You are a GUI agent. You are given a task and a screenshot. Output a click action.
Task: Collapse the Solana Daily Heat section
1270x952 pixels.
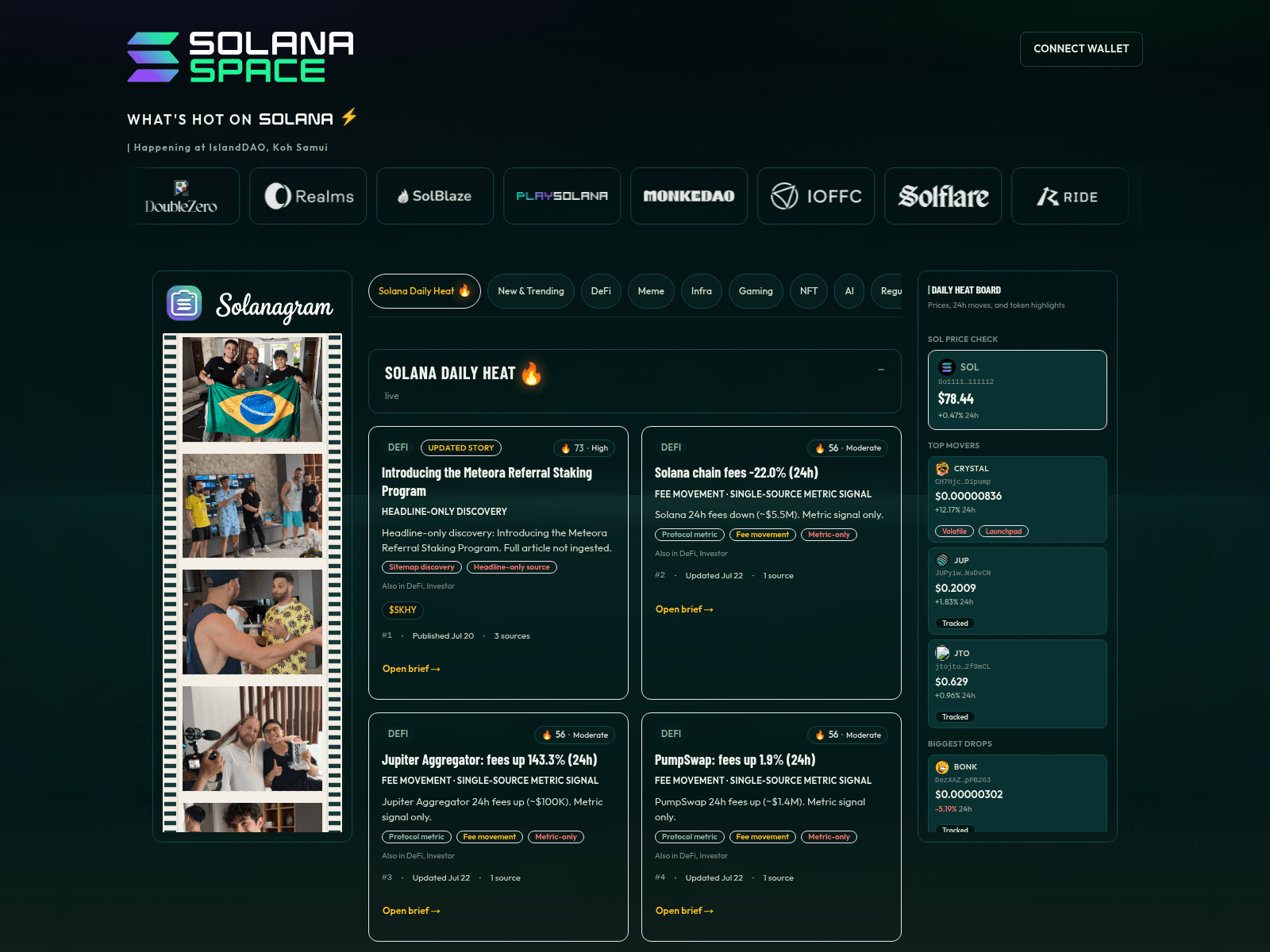click(x=881, y=370)
